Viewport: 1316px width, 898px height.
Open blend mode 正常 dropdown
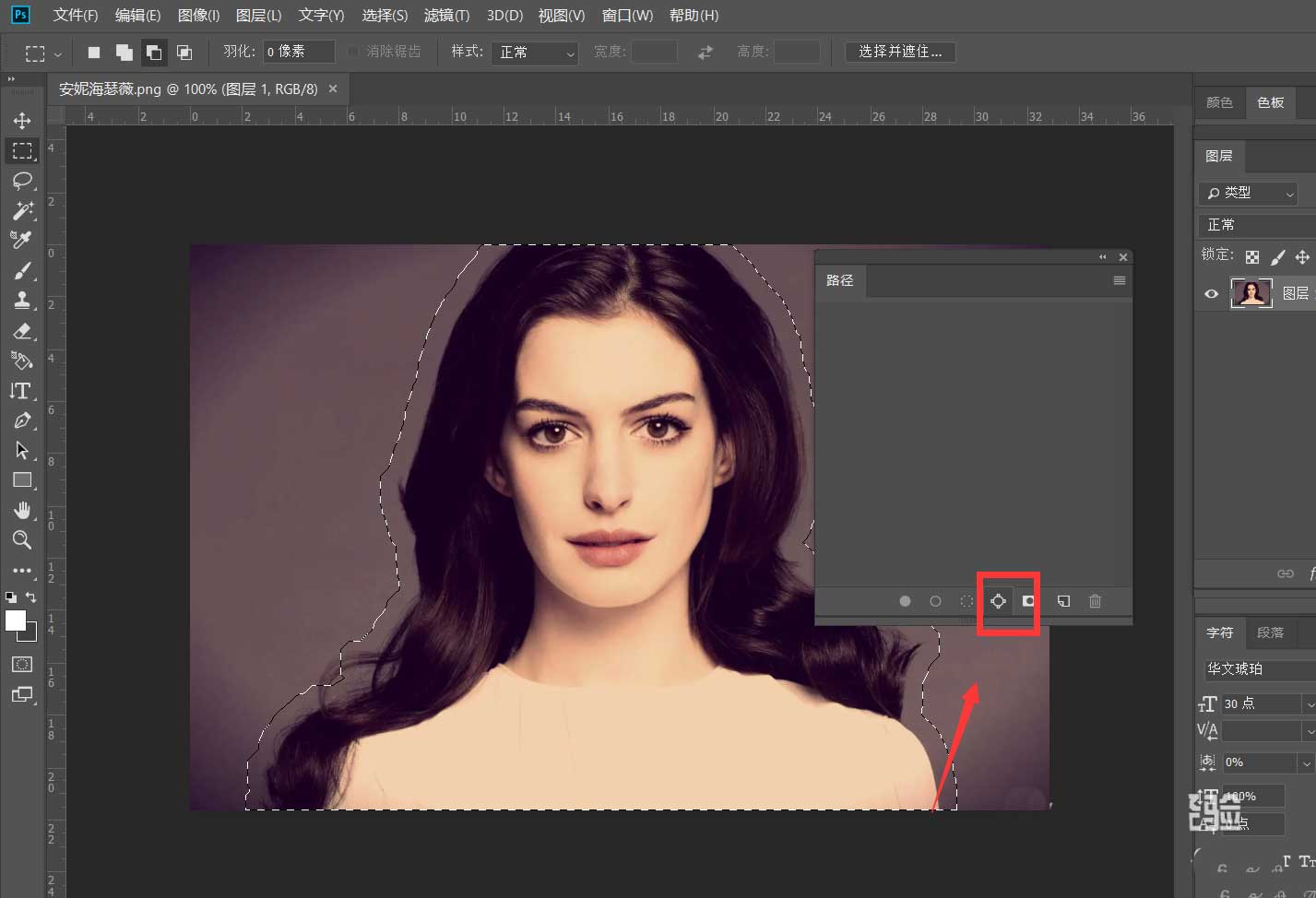(x=1257, y=225)
